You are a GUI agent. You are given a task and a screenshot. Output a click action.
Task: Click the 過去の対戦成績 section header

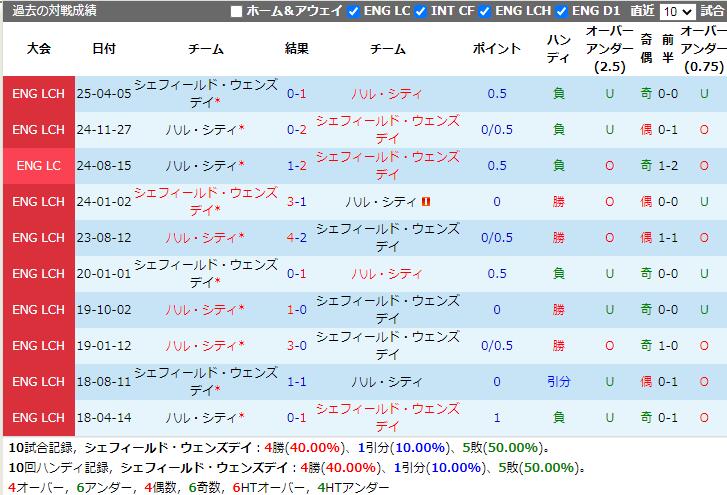[55, 11]
